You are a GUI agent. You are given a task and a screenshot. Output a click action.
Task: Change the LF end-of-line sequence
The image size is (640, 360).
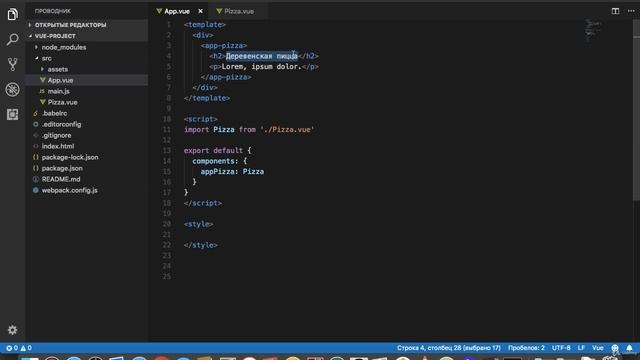[581, 348]
